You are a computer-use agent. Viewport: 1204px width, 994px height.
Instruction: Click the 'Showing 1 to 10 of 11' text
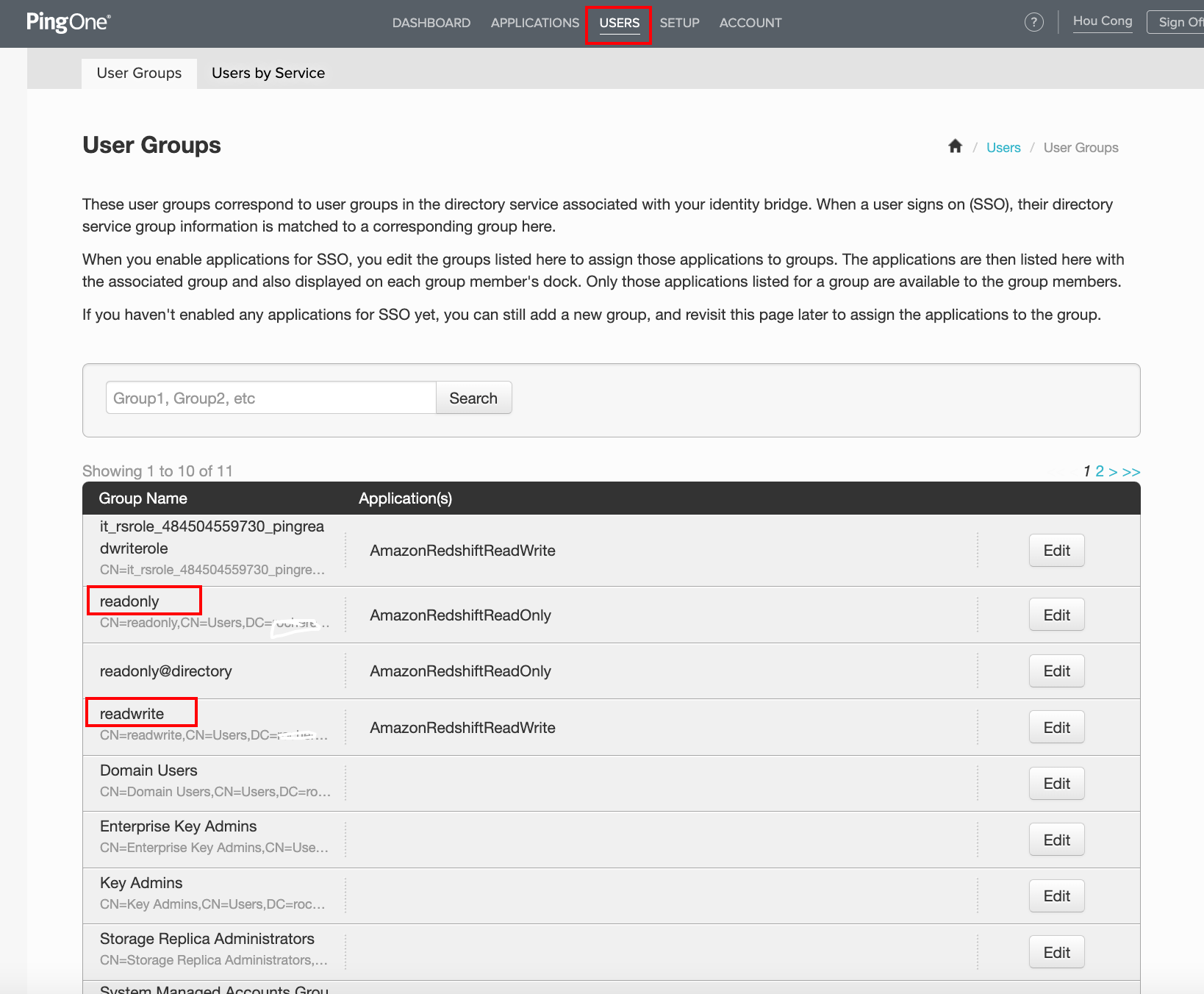[x=157, y=471]
